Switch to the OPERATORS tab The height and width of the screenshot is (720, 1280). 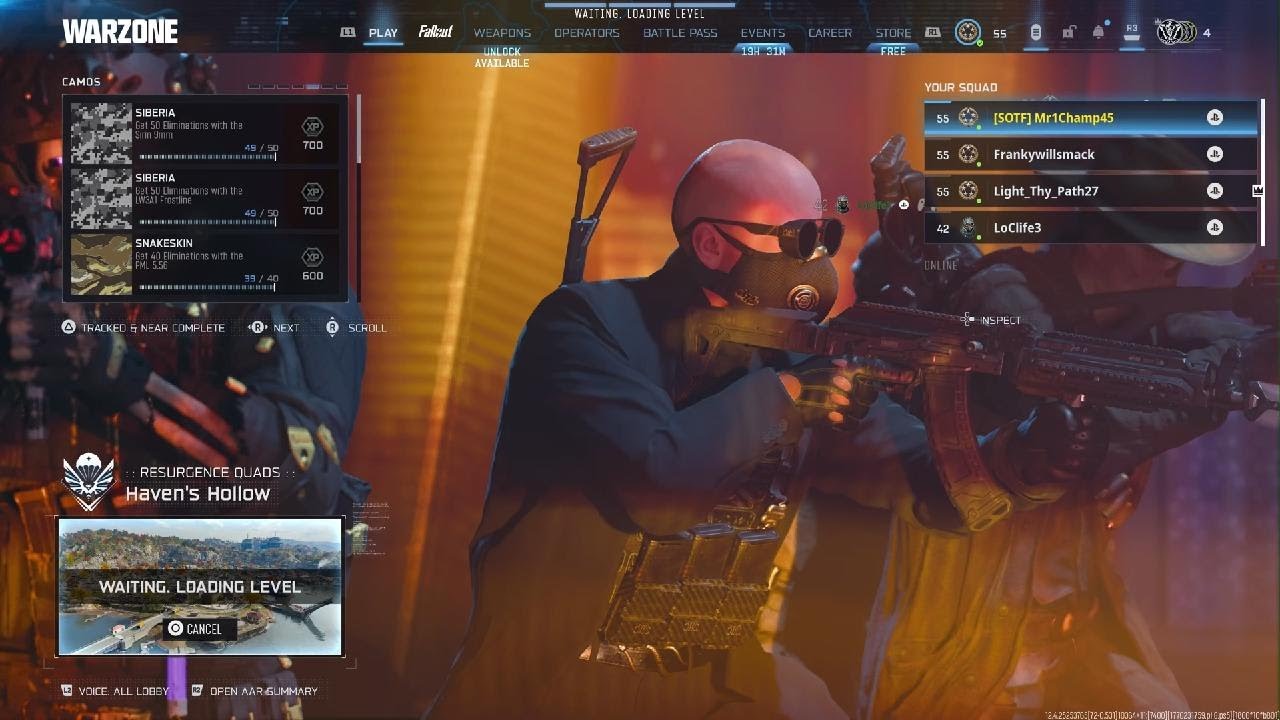tap(587, 33)
